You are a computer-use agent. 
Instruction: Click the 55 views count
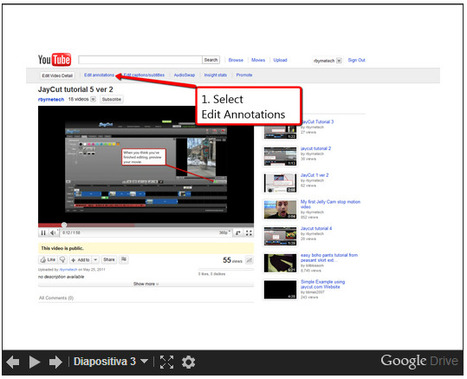[x=232, y=260]
